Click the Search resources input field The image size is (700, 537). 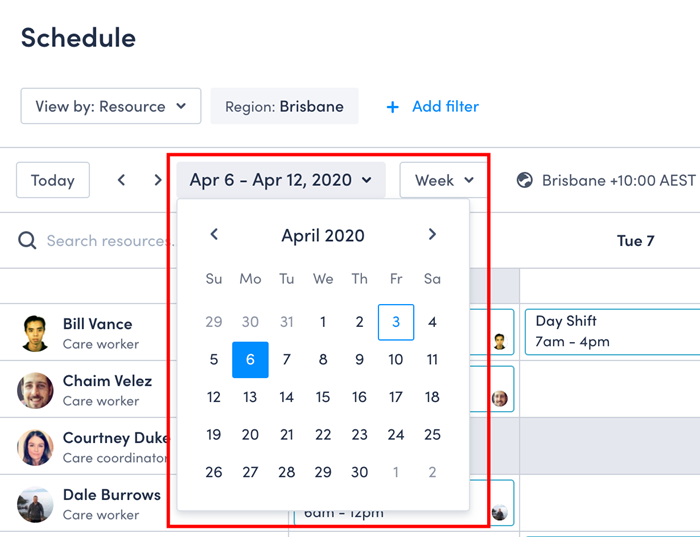(x=109, y=241)
